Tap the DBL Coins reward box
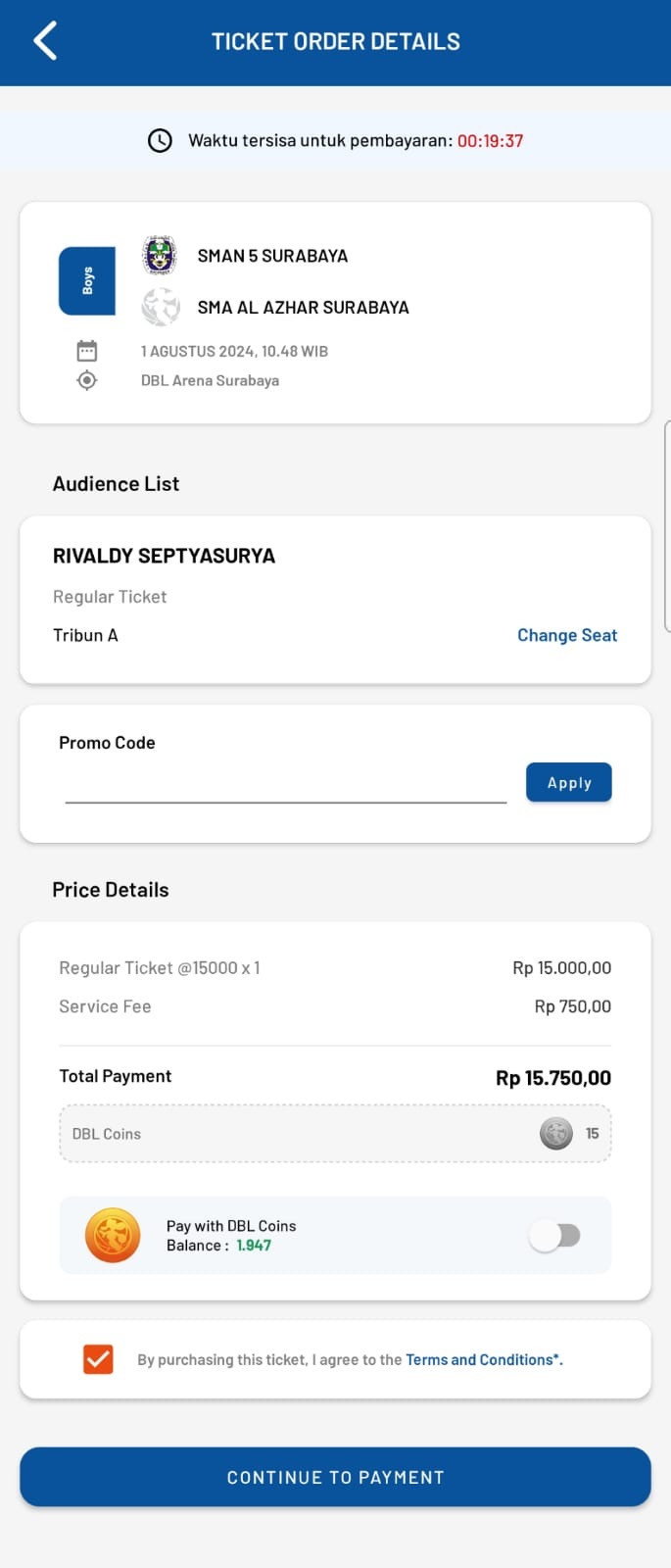 coord(335,1134)
